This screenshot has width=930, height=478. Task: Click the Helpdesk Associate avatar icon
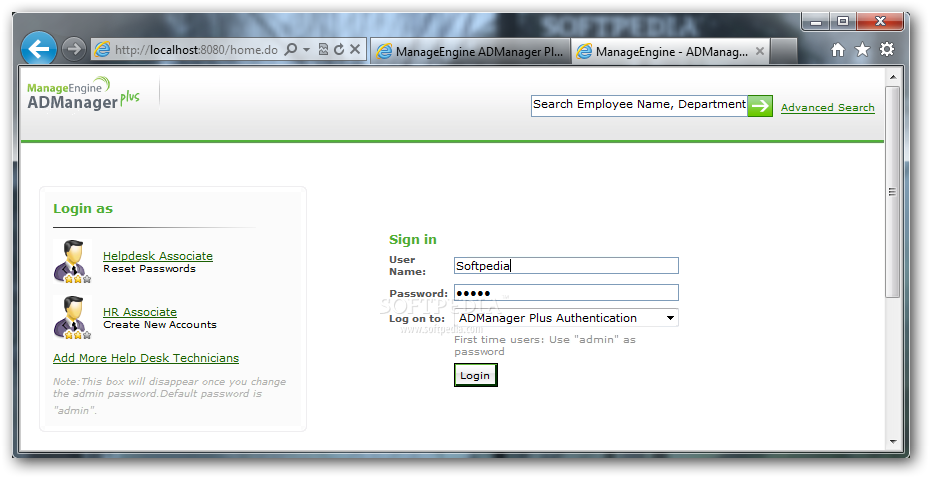click(x=72, y=262)
